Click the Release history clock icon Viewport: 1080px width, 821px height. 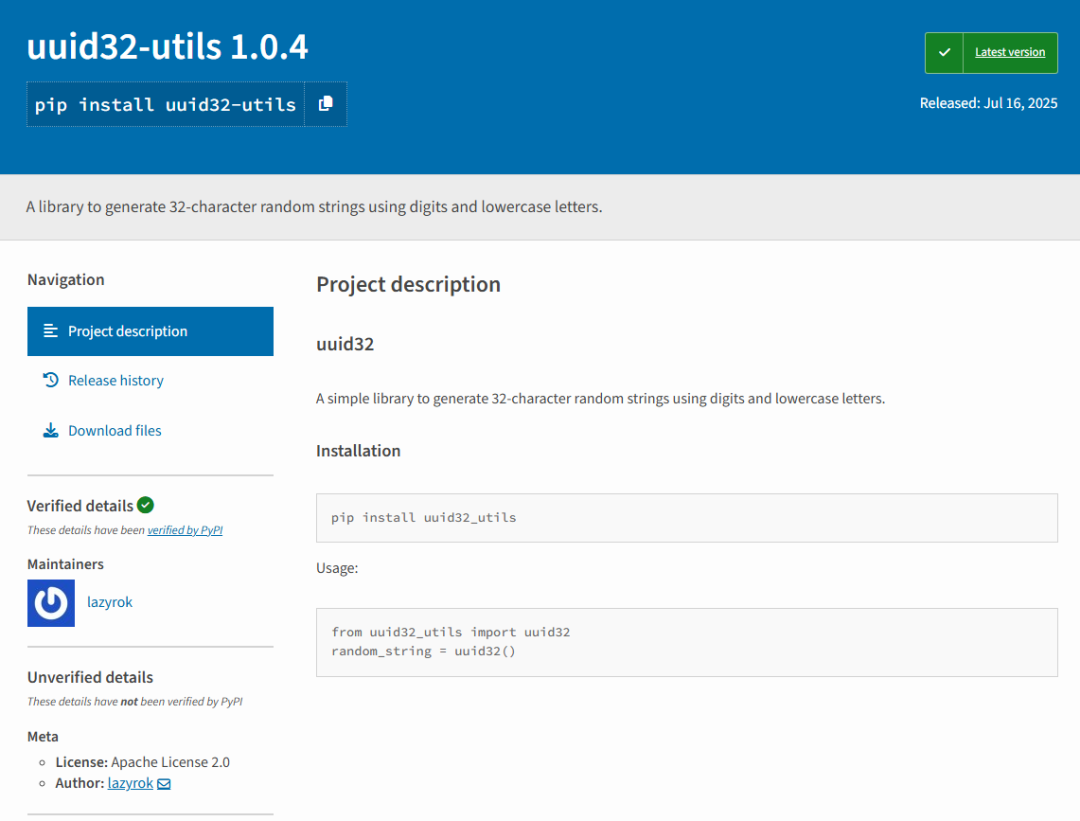51,380
